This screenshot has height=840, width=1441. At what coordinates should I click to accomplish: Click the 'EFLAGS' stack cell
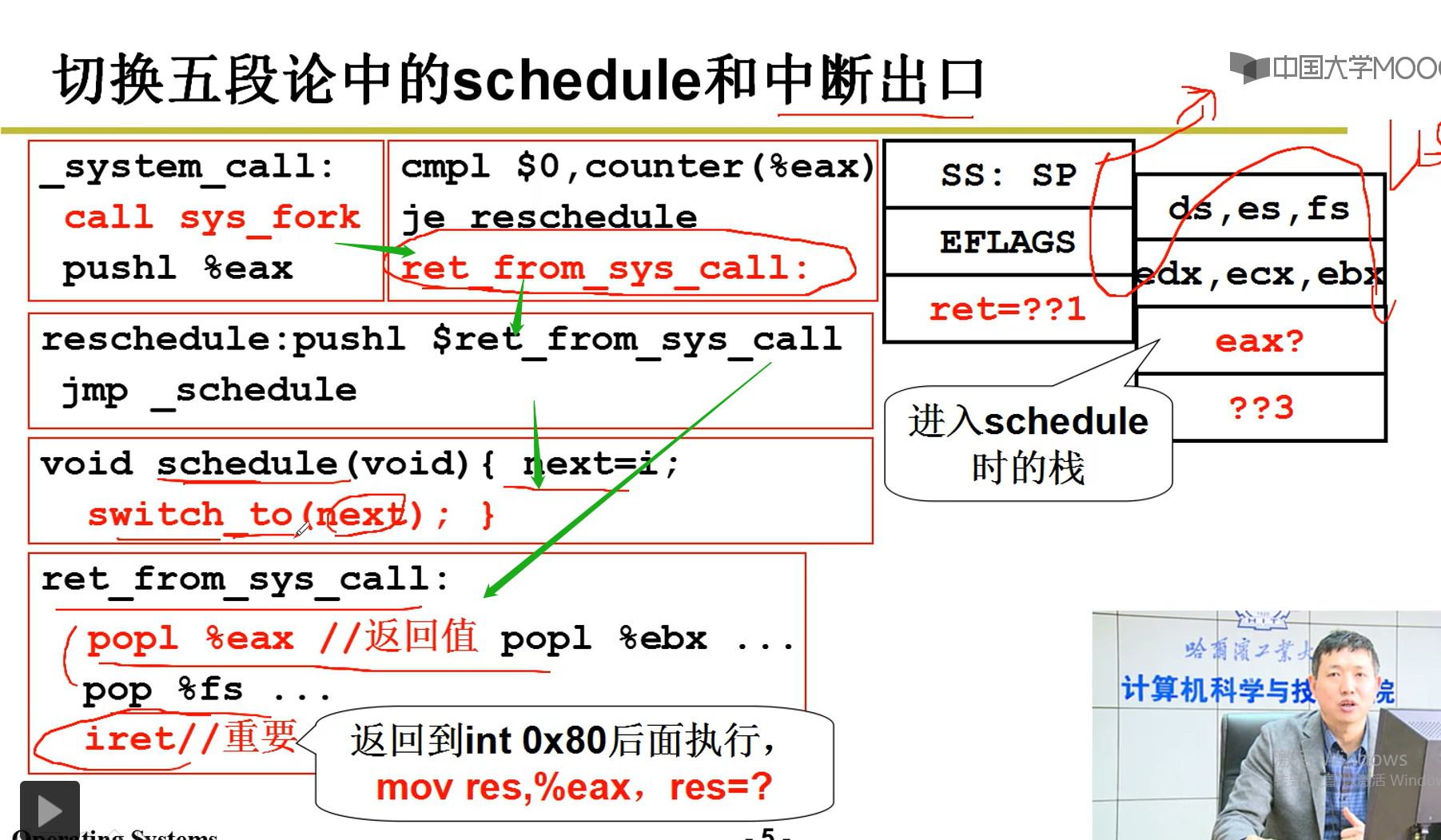click(1009, 241)
